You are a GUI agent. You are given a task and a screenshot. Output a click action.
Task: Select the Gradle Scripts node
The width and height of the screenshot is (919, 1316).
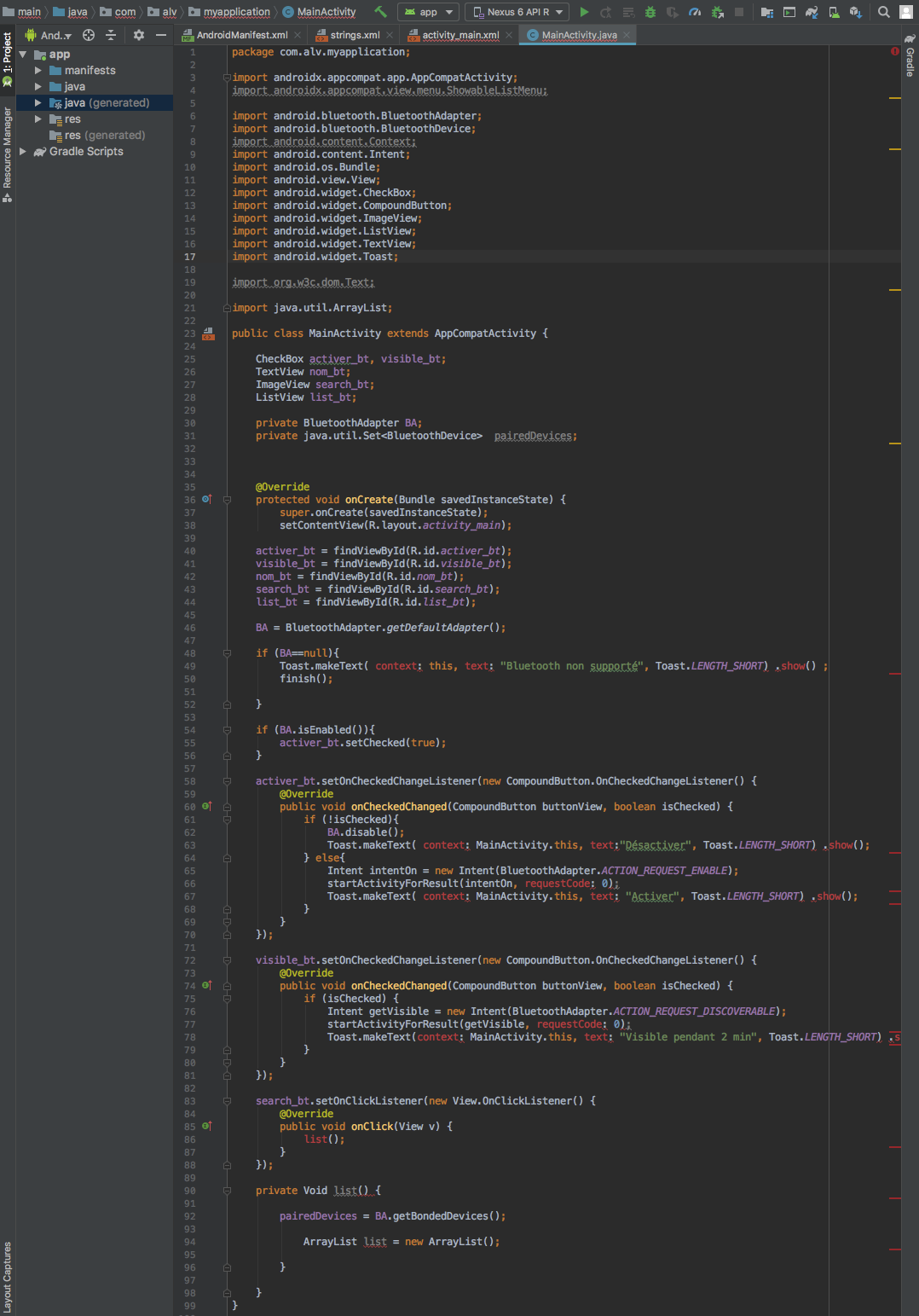(85, 151)
